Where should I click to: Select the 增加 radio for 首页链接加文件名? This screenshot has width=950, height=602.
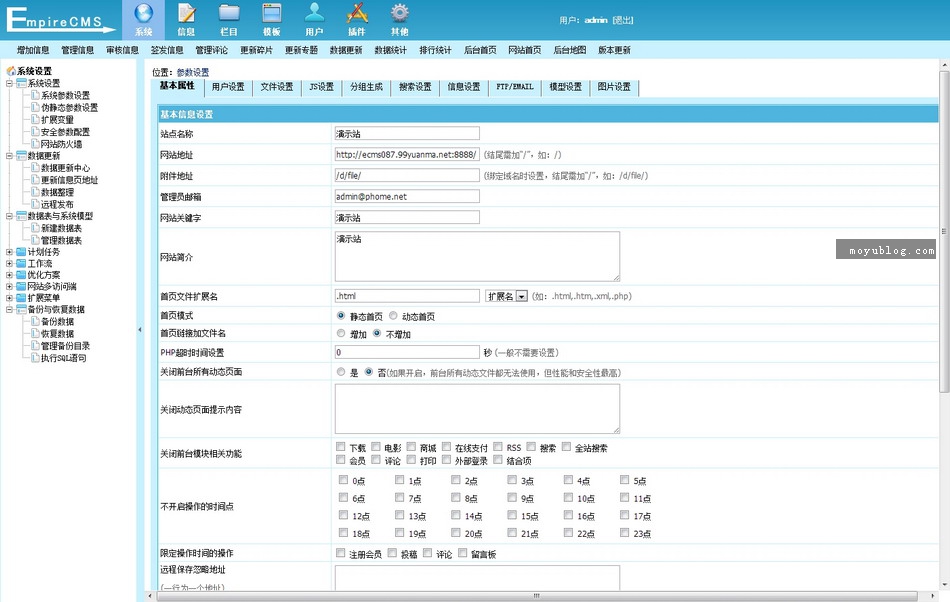point(341,333)
